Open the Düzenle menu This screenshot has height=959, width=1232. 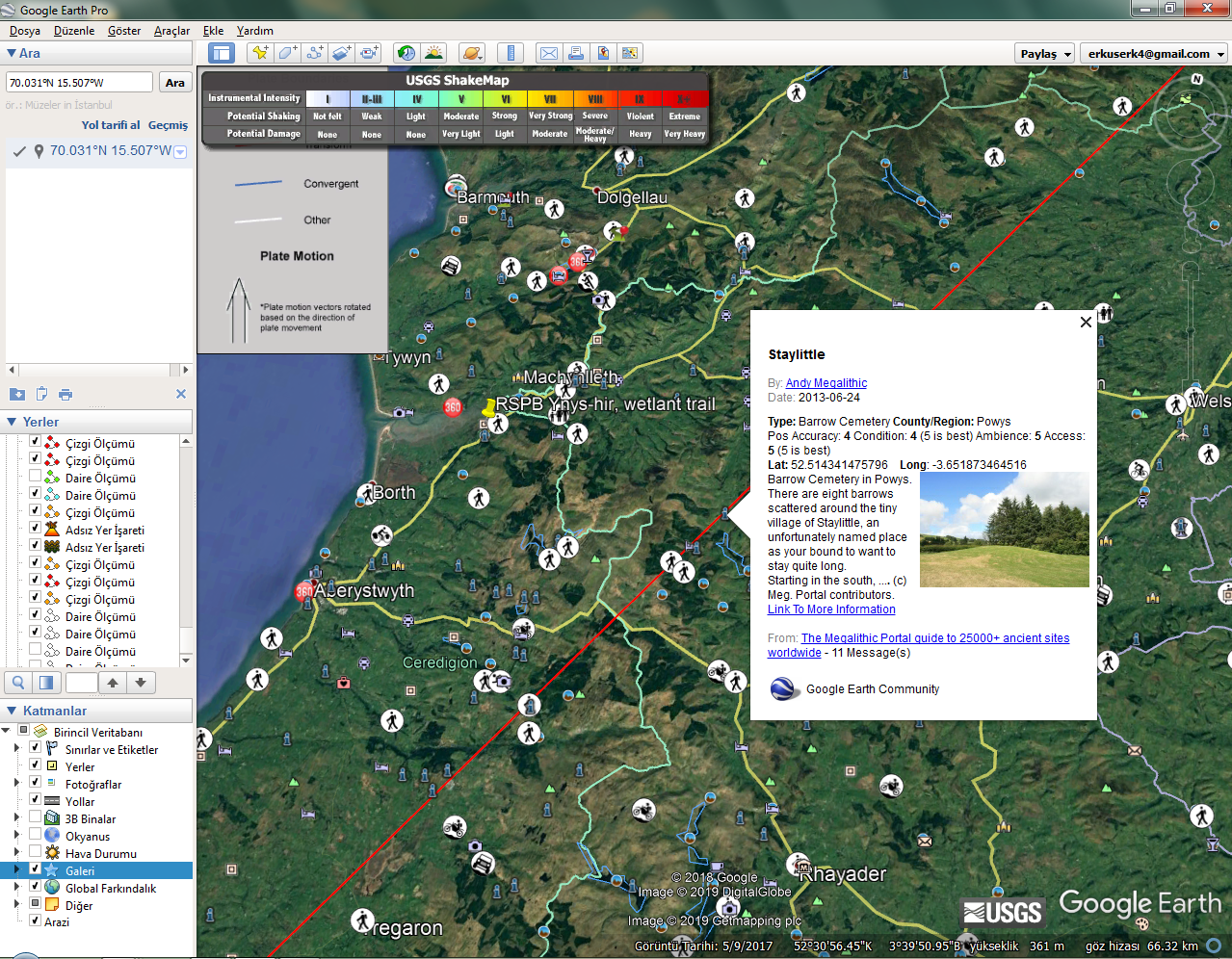coord(74,31)
